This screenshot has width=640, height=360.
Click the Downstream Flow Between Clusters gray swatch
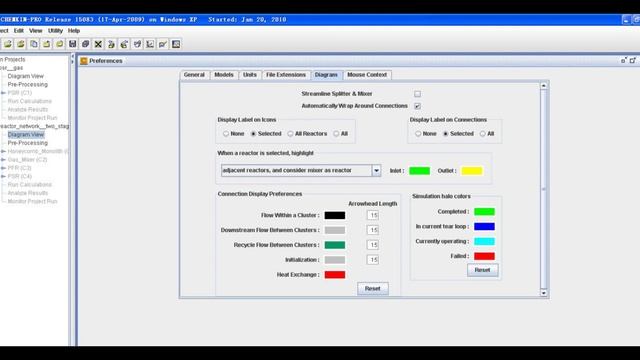point(335,230)
